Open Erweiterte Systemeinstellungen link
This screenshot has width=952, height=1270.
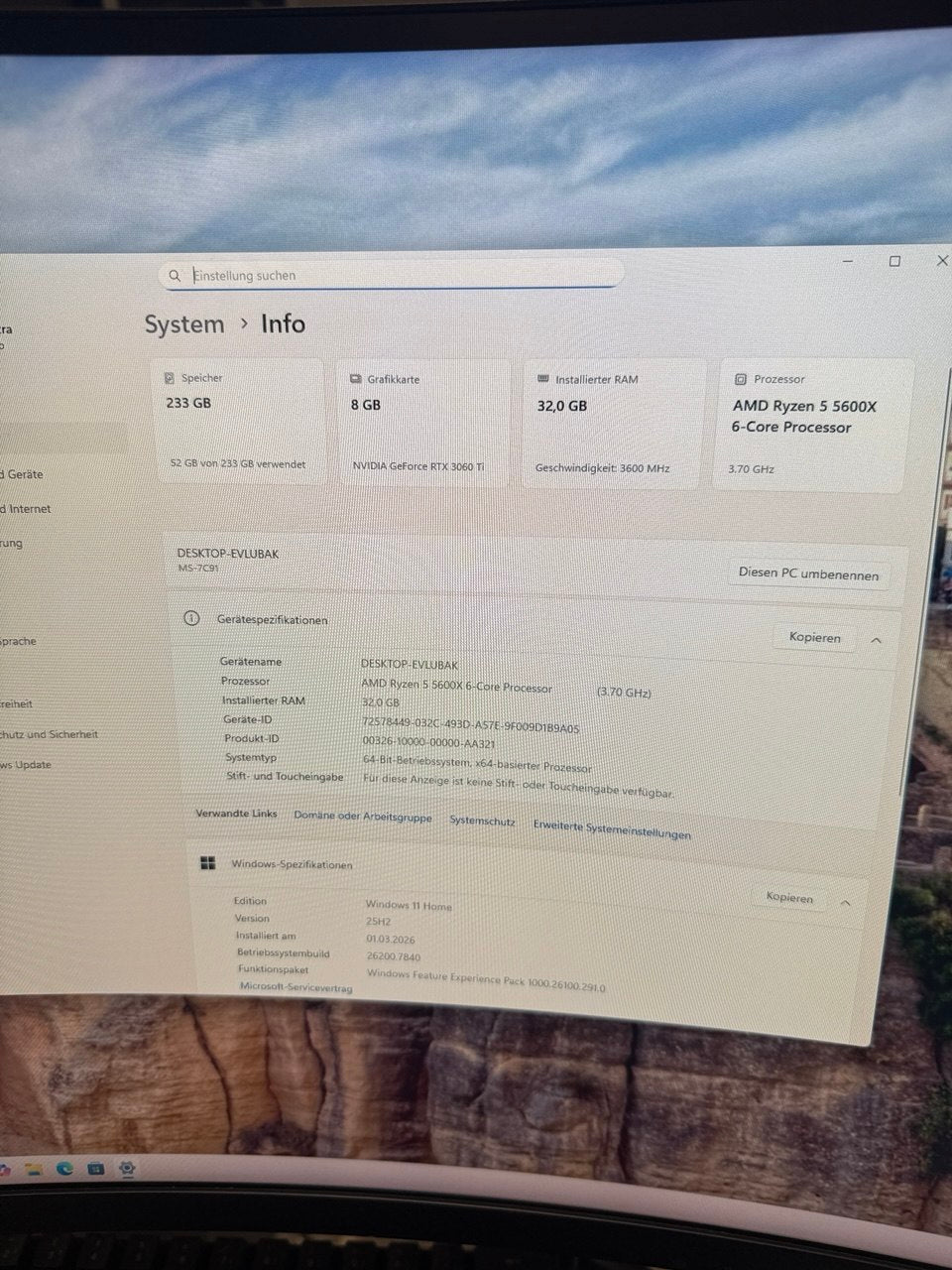[612, 829]
